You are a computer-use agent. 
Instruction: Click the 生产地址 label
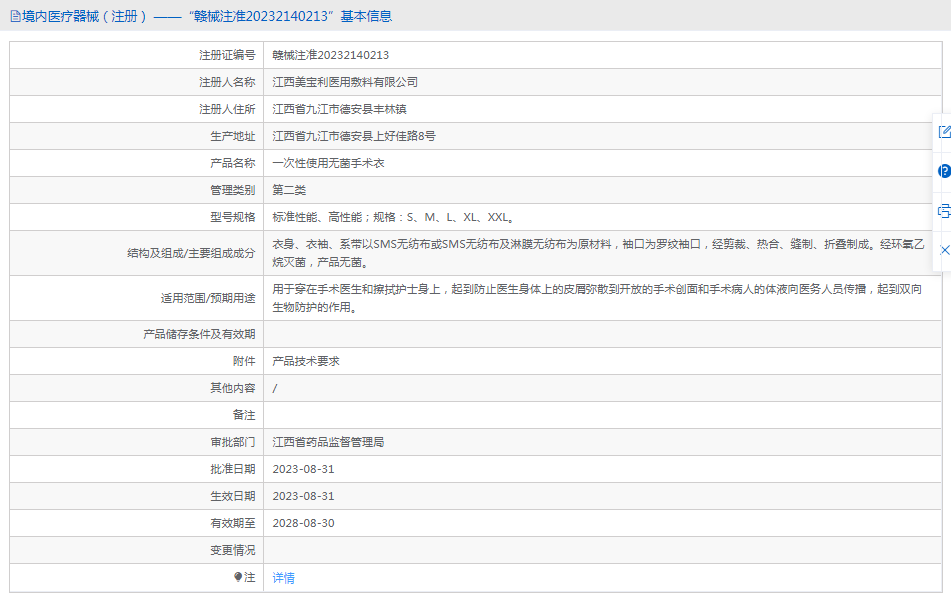click(x=232, y=136)
